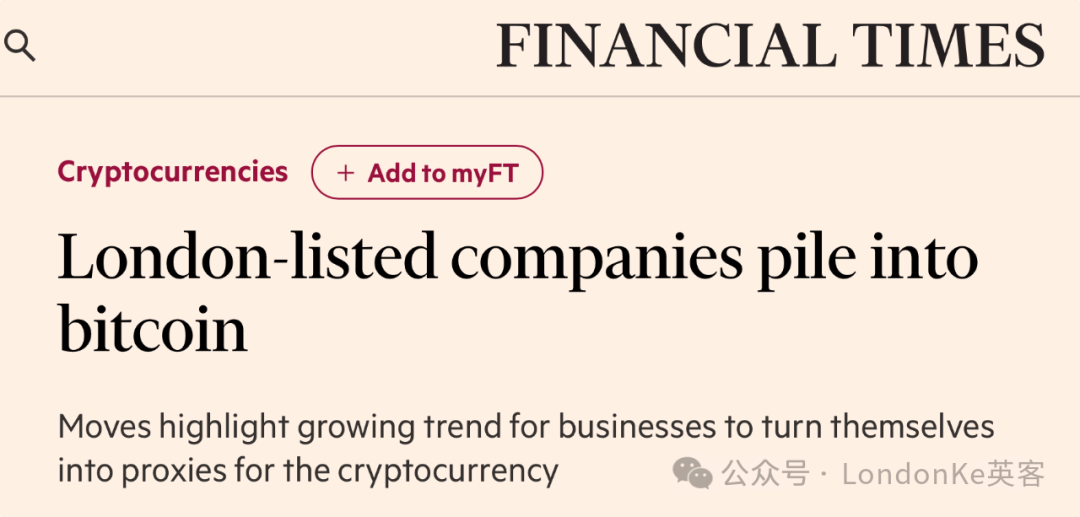1080x517 pixels.
Task: Click the LondonKe英客 watermark text
Action: click(944, 474)
